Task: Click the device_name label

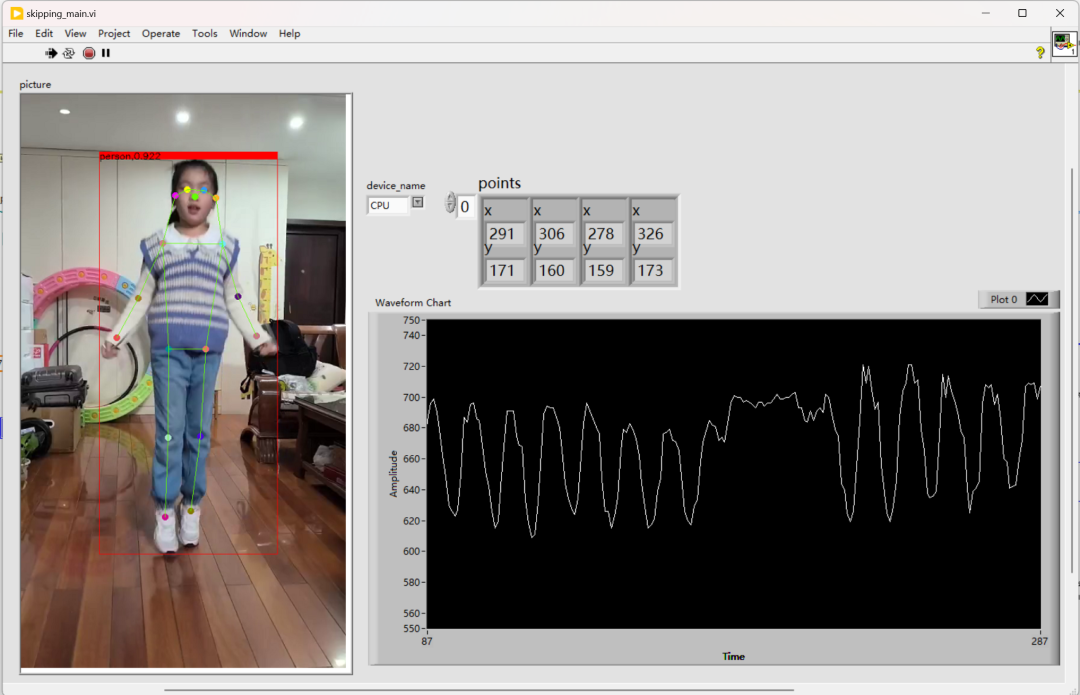Action: click(395, 185)
